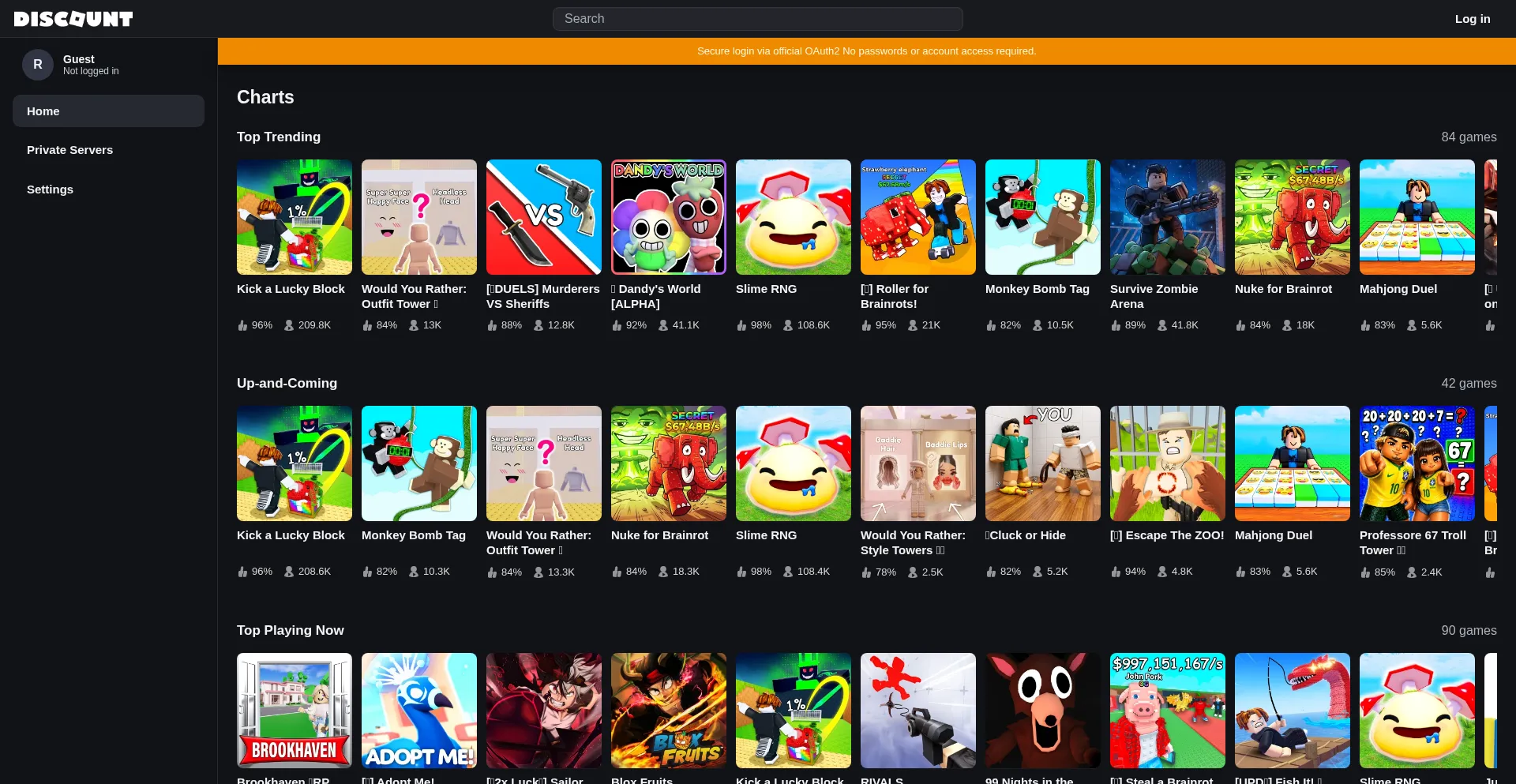Select the Steal a Brainrot thumbnail

tap(1168, 711)
